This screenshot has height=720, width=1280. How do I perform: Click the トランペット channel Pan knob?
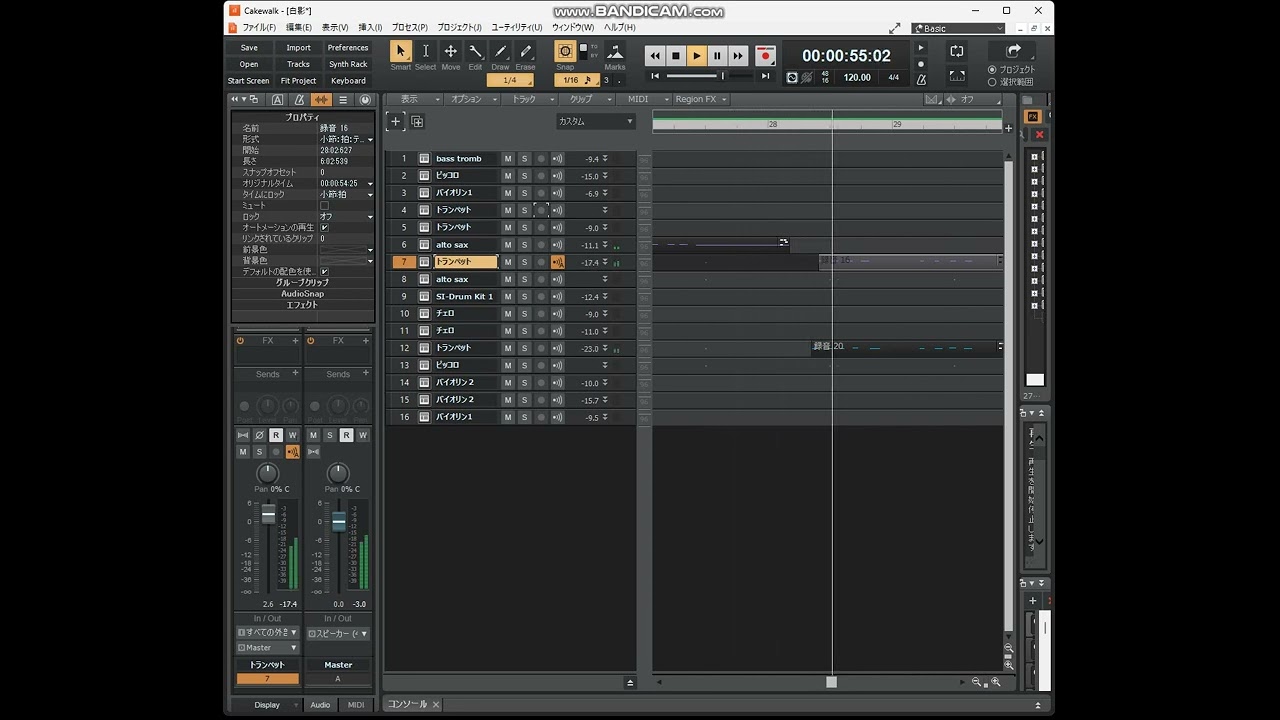268,472
